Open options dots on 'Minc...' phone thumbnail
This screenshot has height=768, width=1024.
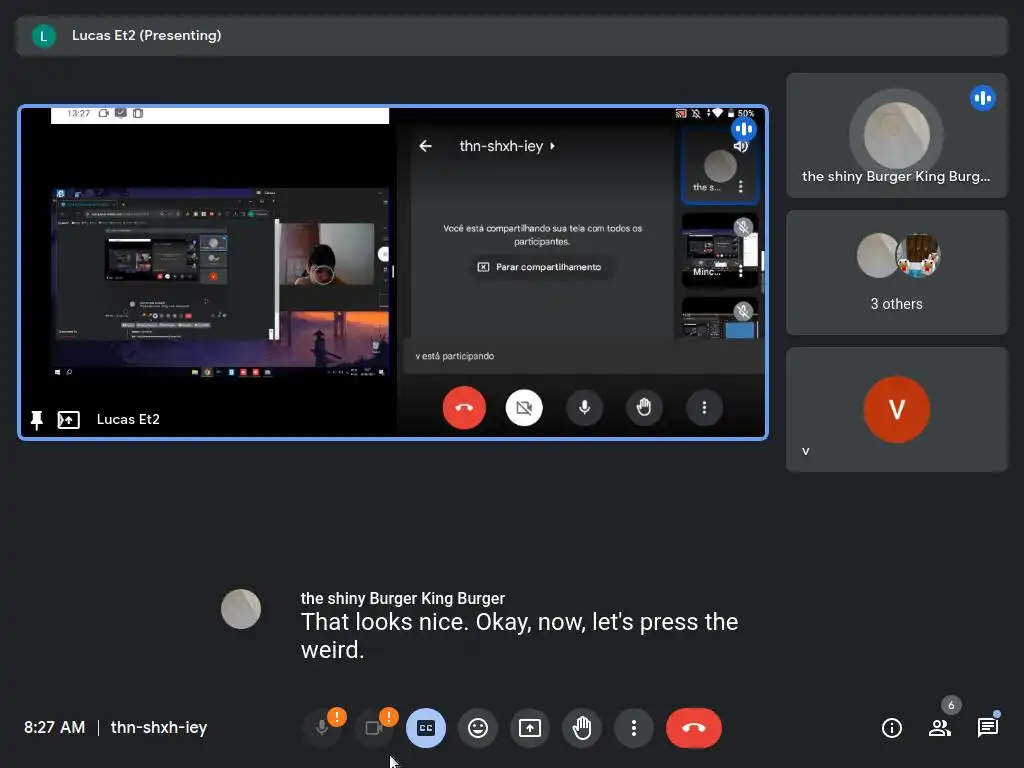coord(741,272)
